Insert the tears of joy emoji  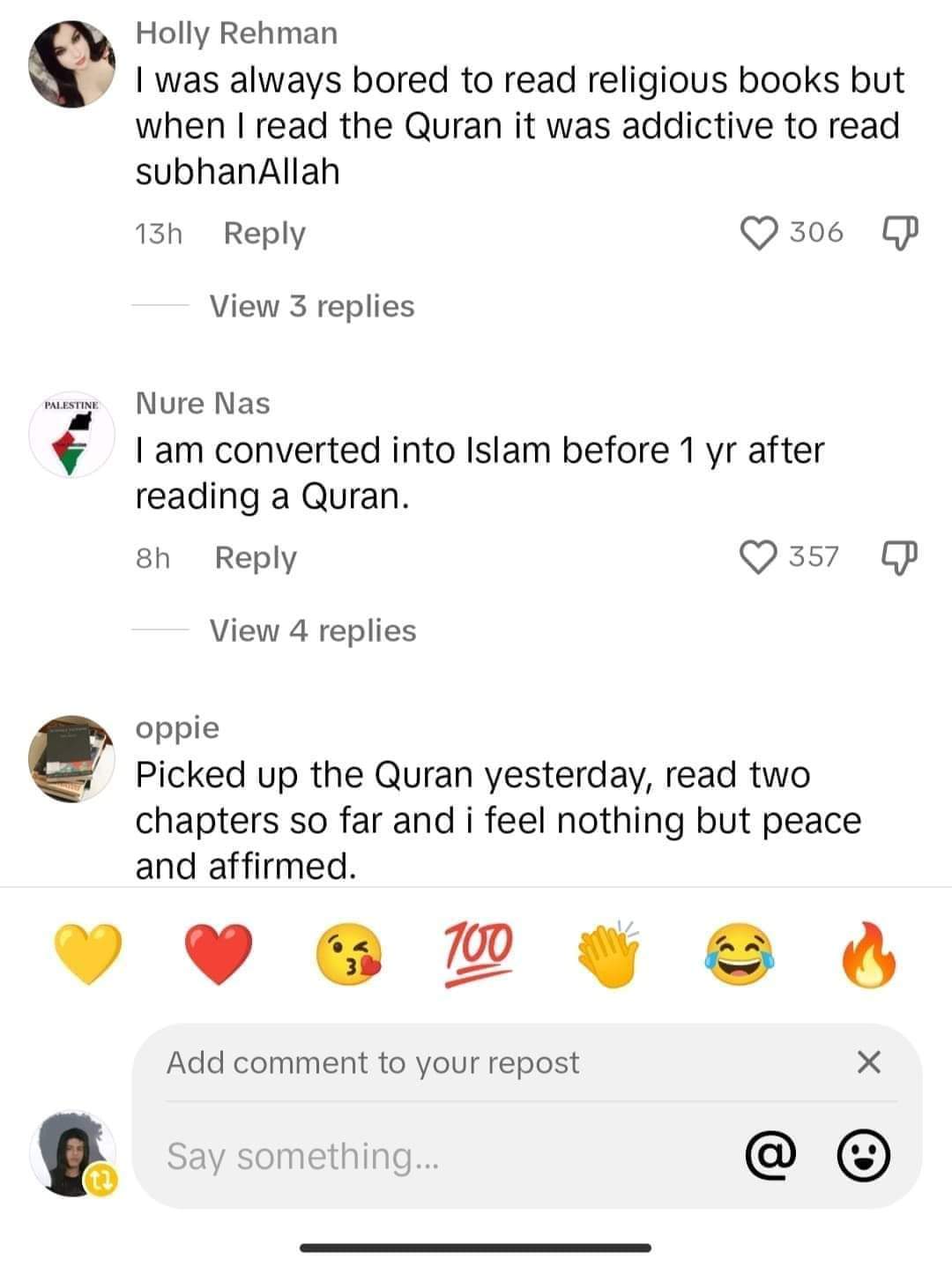[x=739, y=953]
